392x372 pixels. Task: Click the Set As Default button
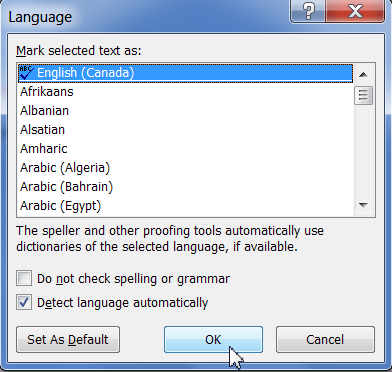coord(68,340)
